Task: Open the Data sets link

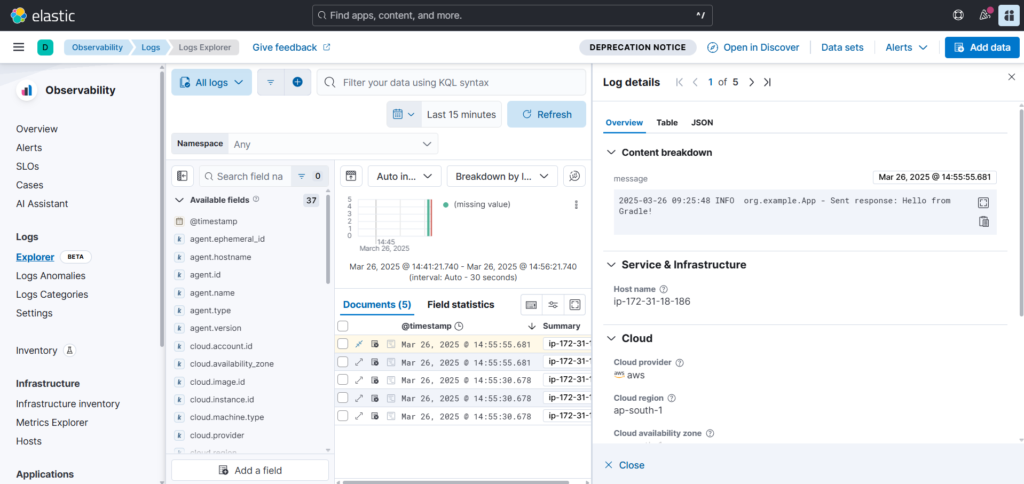Action: point(842,47)
